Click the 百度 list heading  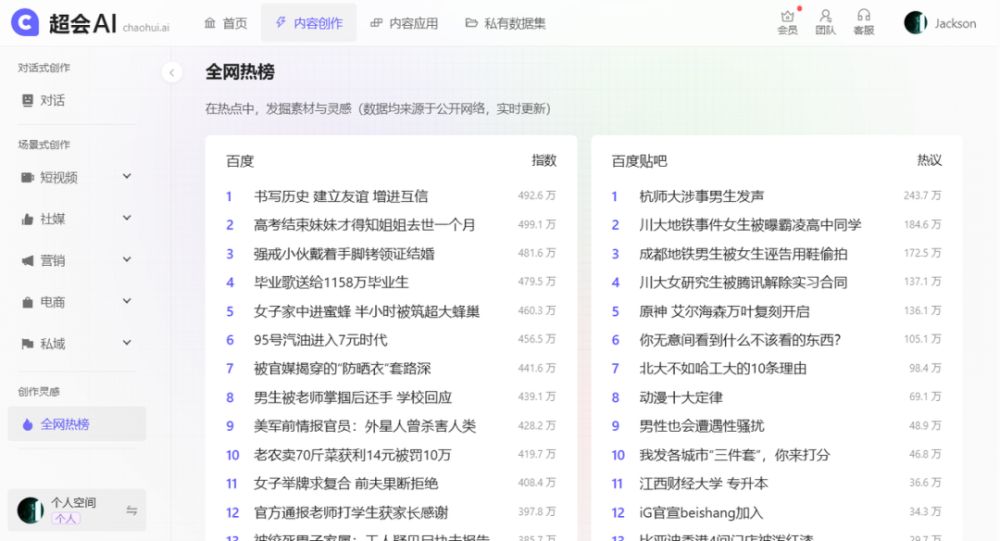point(240,161)
